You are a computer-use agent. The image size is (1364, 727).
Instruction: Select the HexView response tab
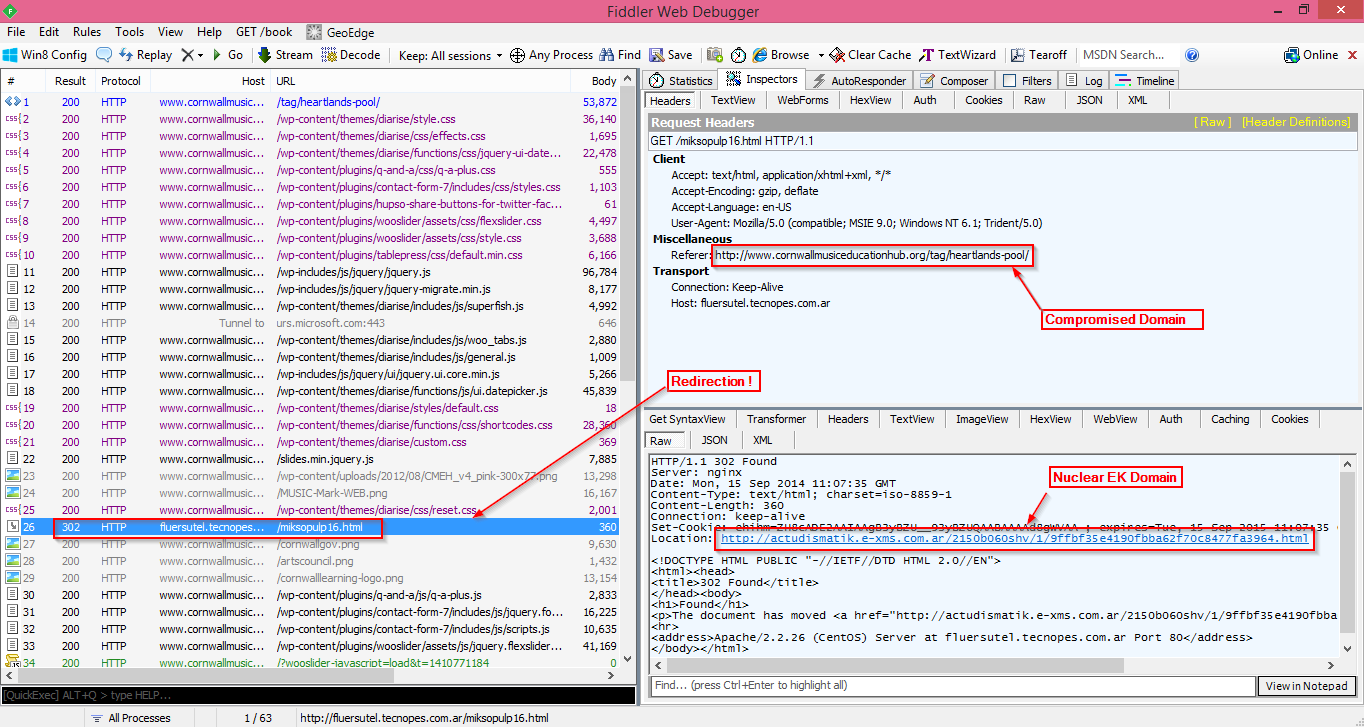click(1050, 419)
